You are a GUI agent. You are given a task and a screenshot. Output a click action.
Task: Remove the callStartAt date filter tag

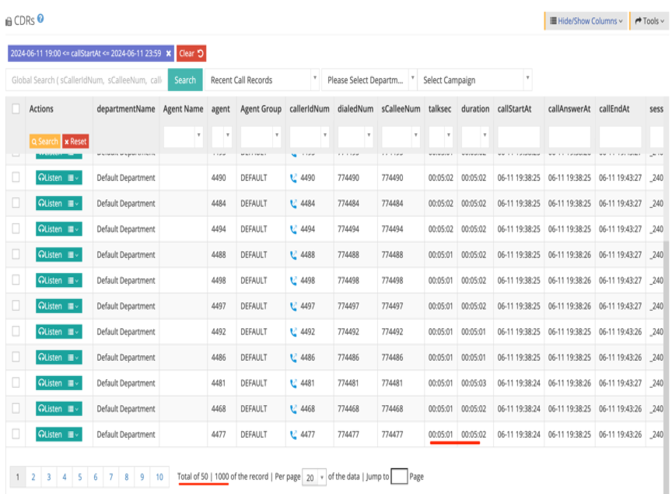[x=169, y=53]
